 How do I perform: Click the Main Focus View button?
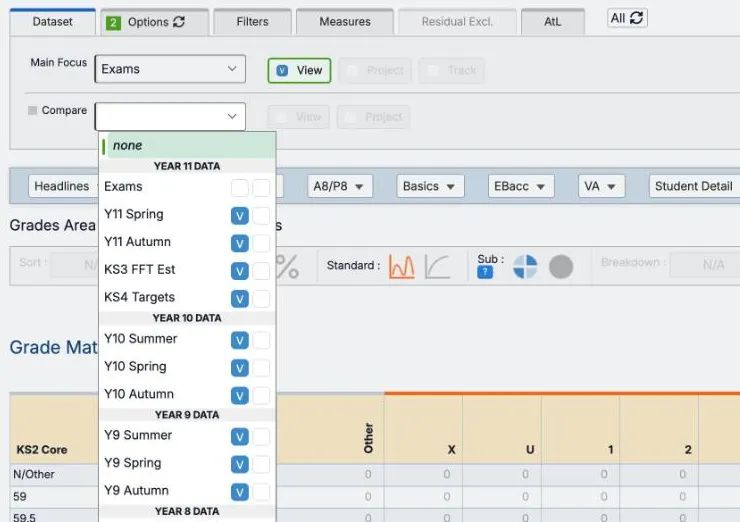(299, 70)
